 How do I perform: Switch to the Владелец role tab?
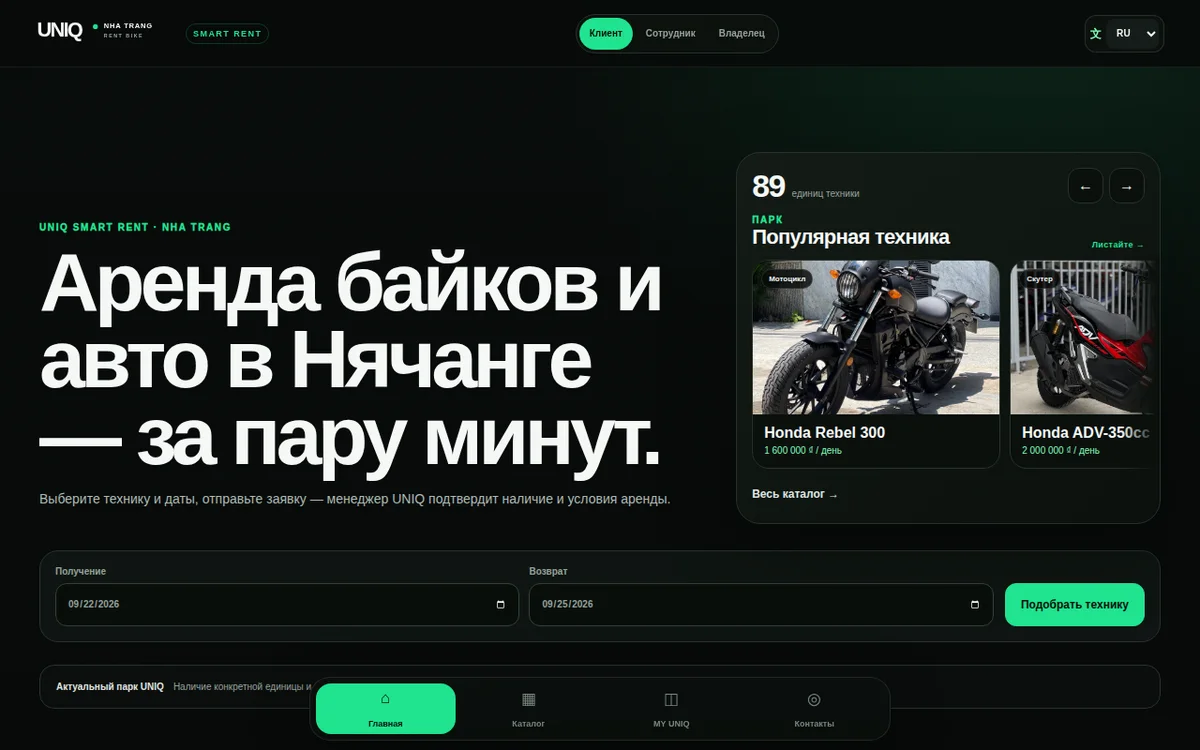click(742, 33)
